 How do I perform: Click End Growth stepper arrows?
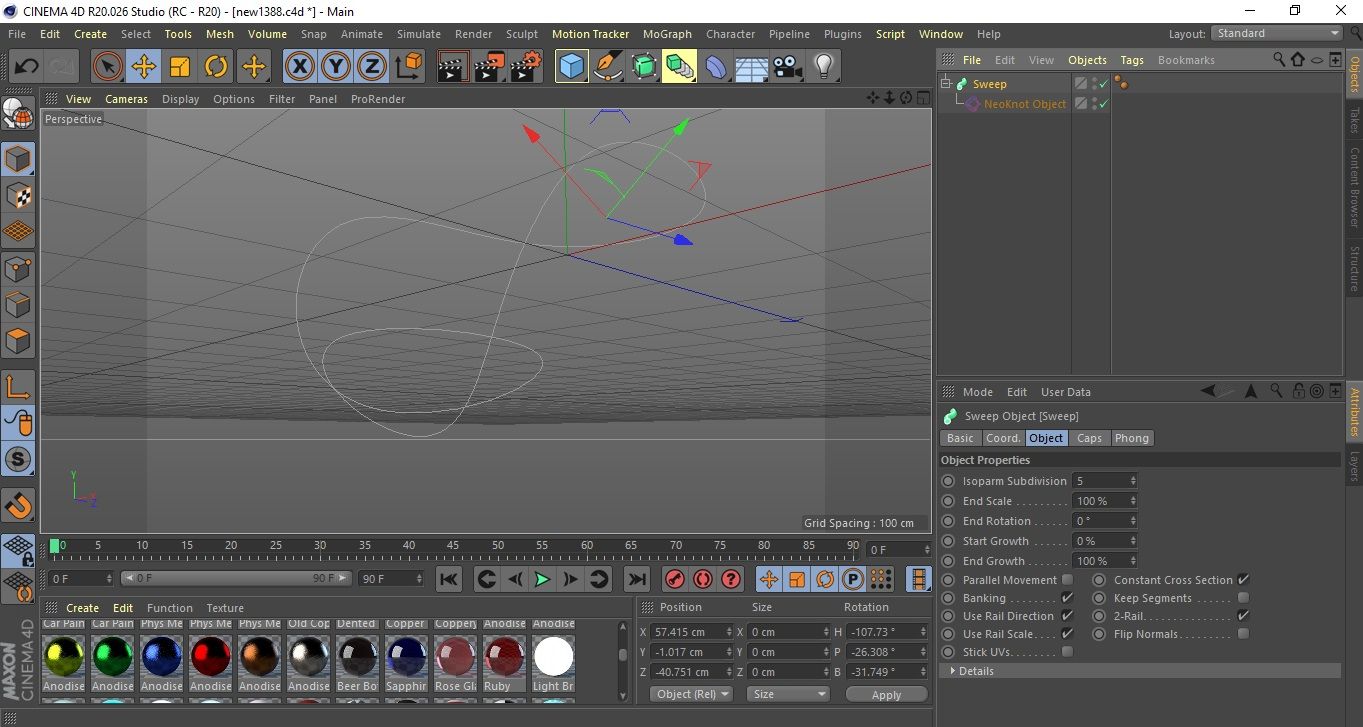pos(1132,561)
